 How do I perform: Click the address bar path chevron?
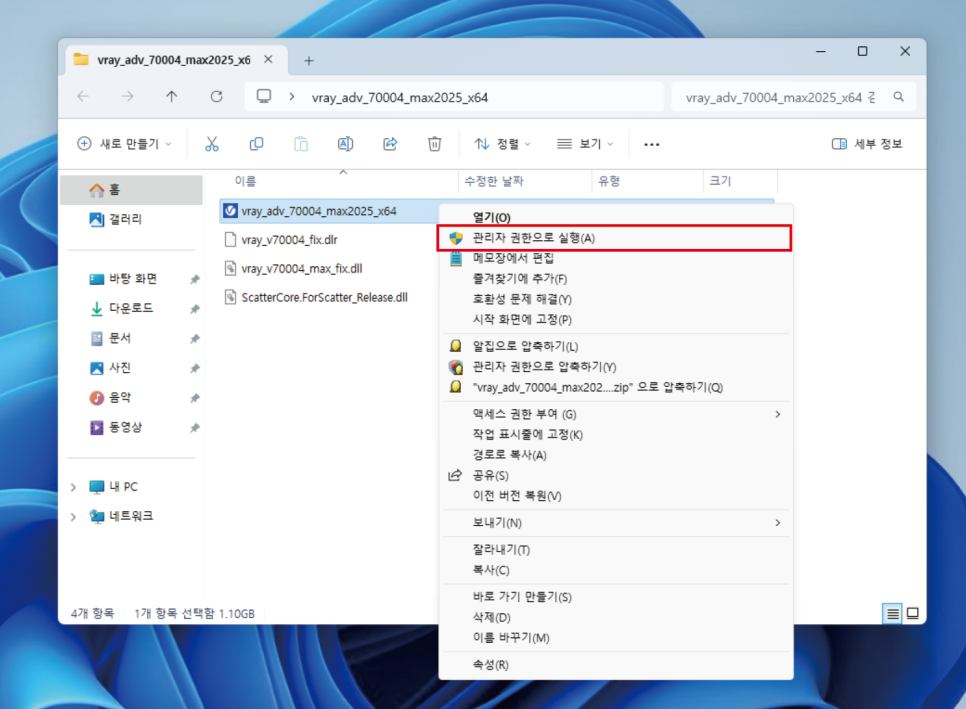[x=291, y=97]
